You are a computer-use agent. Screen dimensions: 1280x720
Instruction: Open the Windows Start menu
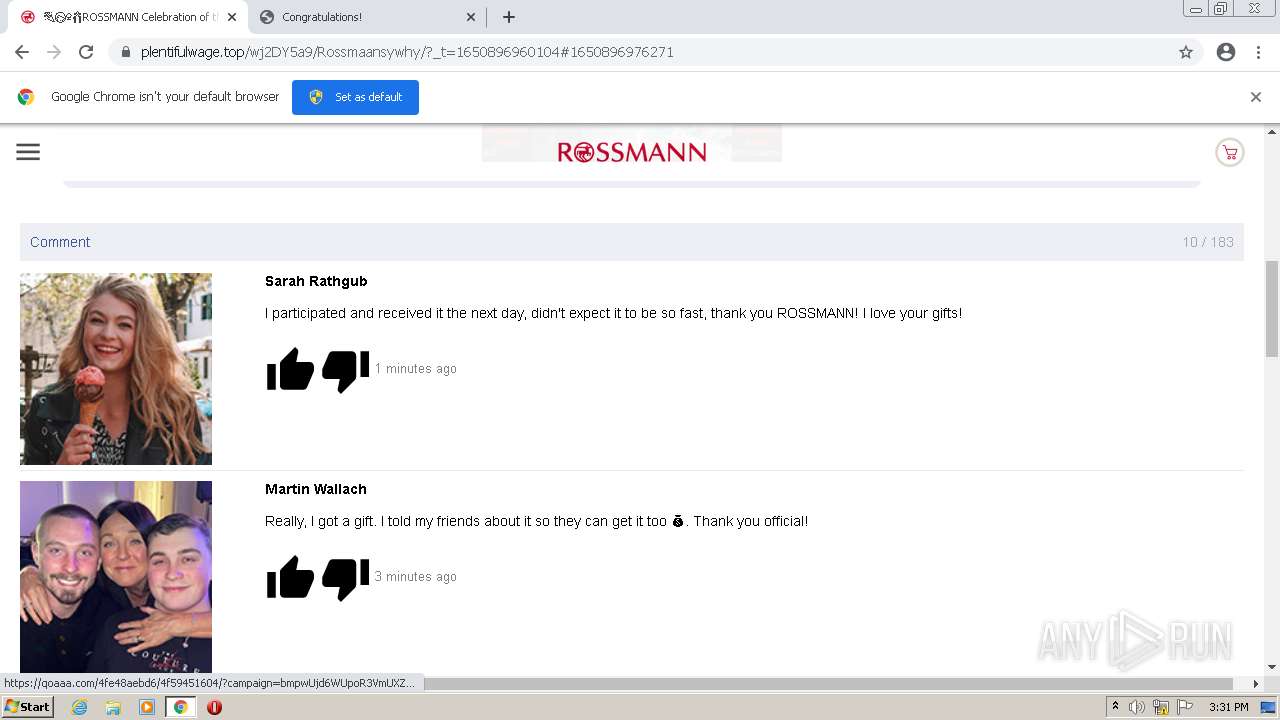tap(27, 707)
